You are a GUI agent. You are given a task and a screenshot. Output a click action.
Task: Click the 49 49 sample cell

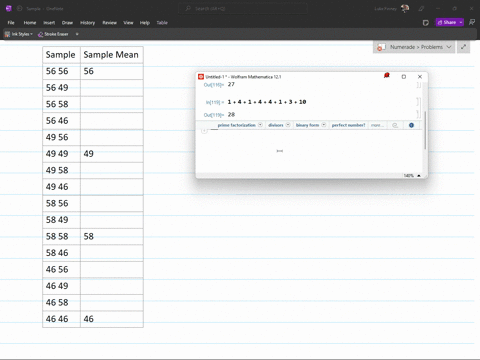pos(61,154)
